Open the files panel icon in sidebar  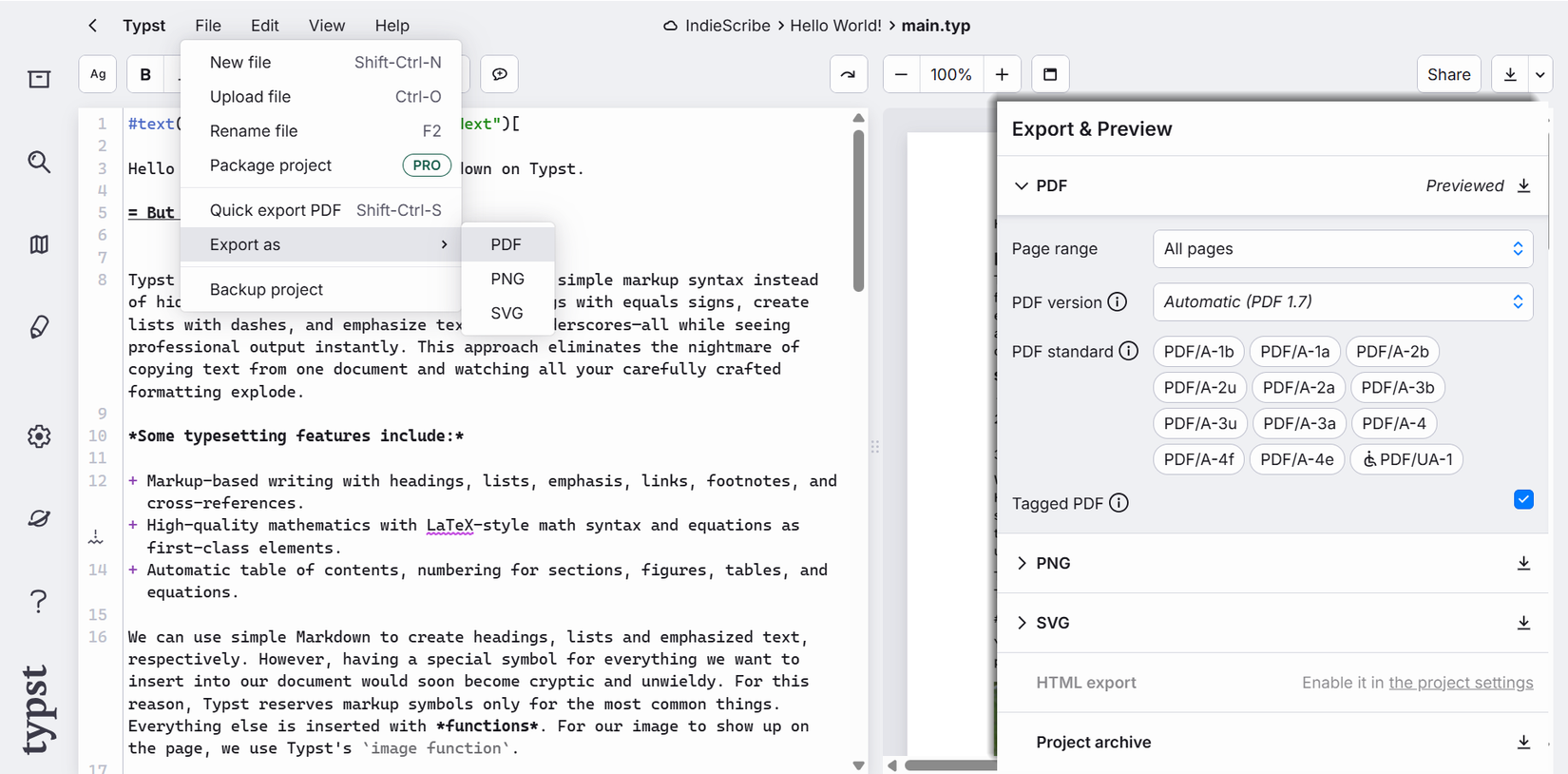coord(39,79)
